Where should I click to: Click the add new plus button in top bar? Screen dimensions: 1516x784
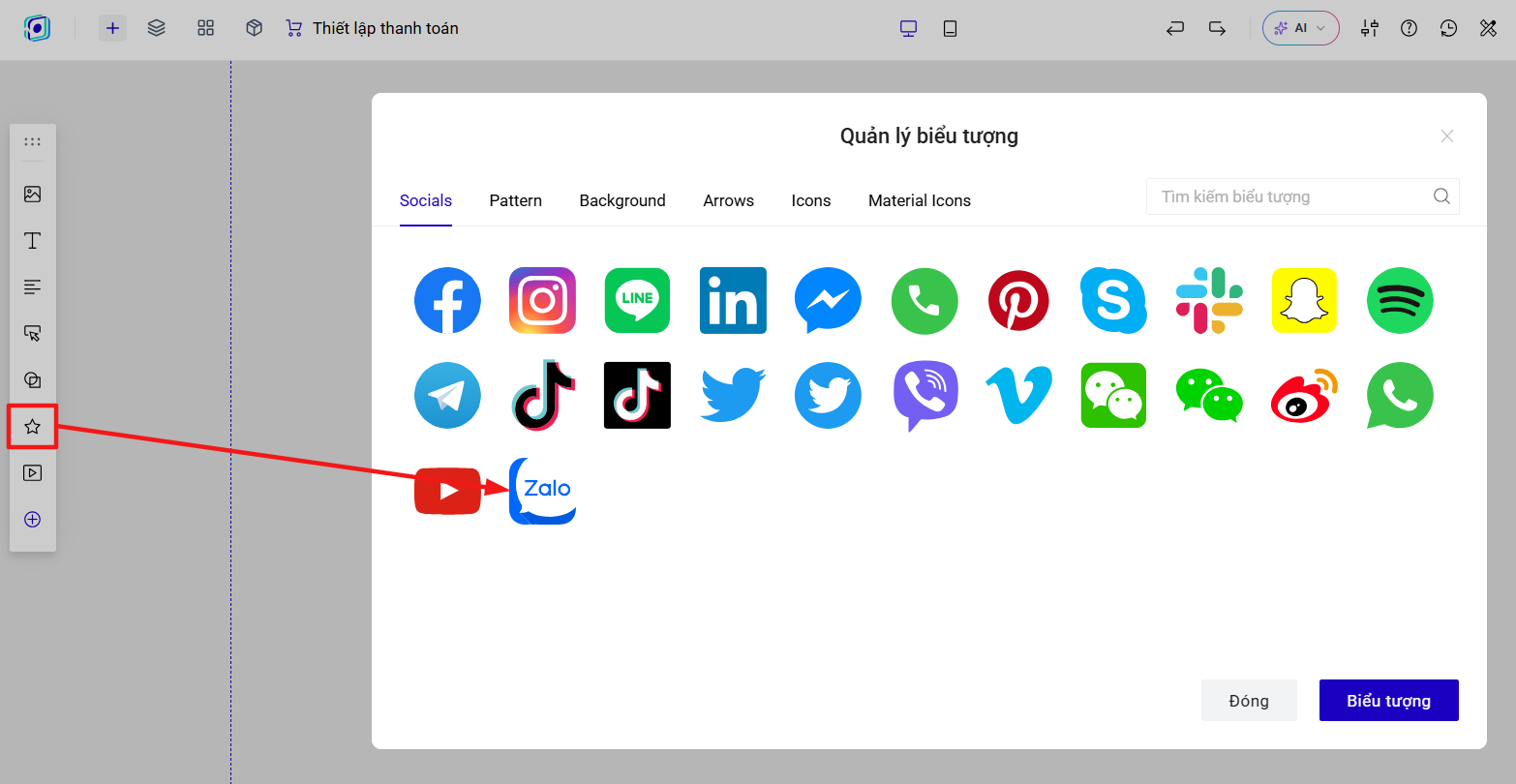point(112,28)
